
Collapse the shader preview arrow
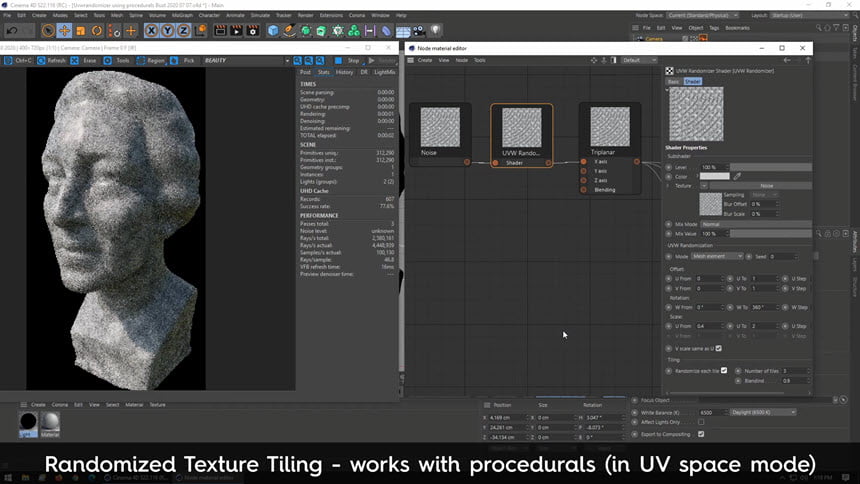(667, 91)
